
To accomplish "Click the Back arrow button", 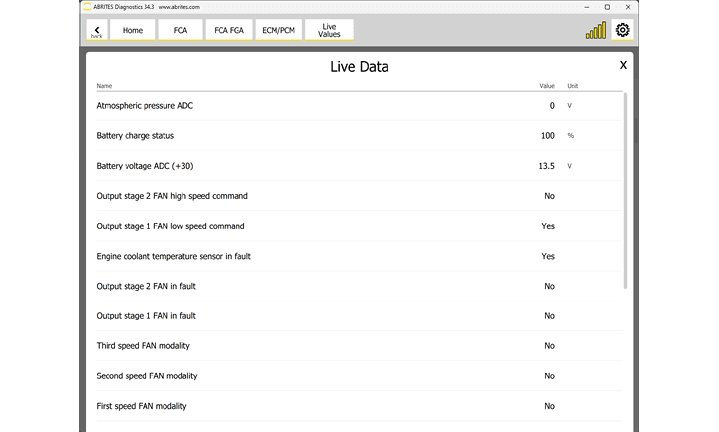I will tap(96, 31).
